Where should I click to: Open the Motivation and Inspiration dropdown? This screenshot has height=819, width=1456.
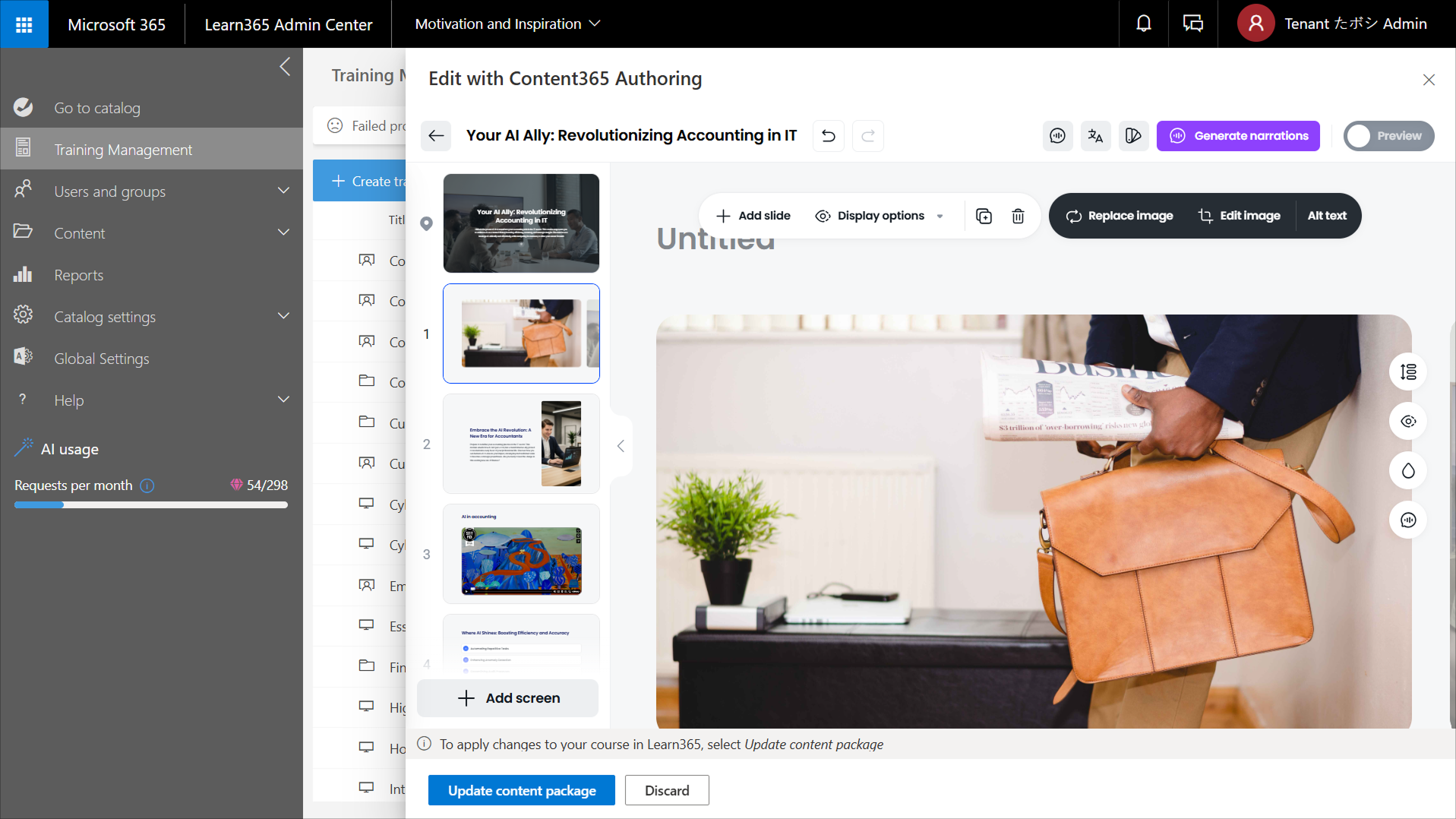point(507,24)
